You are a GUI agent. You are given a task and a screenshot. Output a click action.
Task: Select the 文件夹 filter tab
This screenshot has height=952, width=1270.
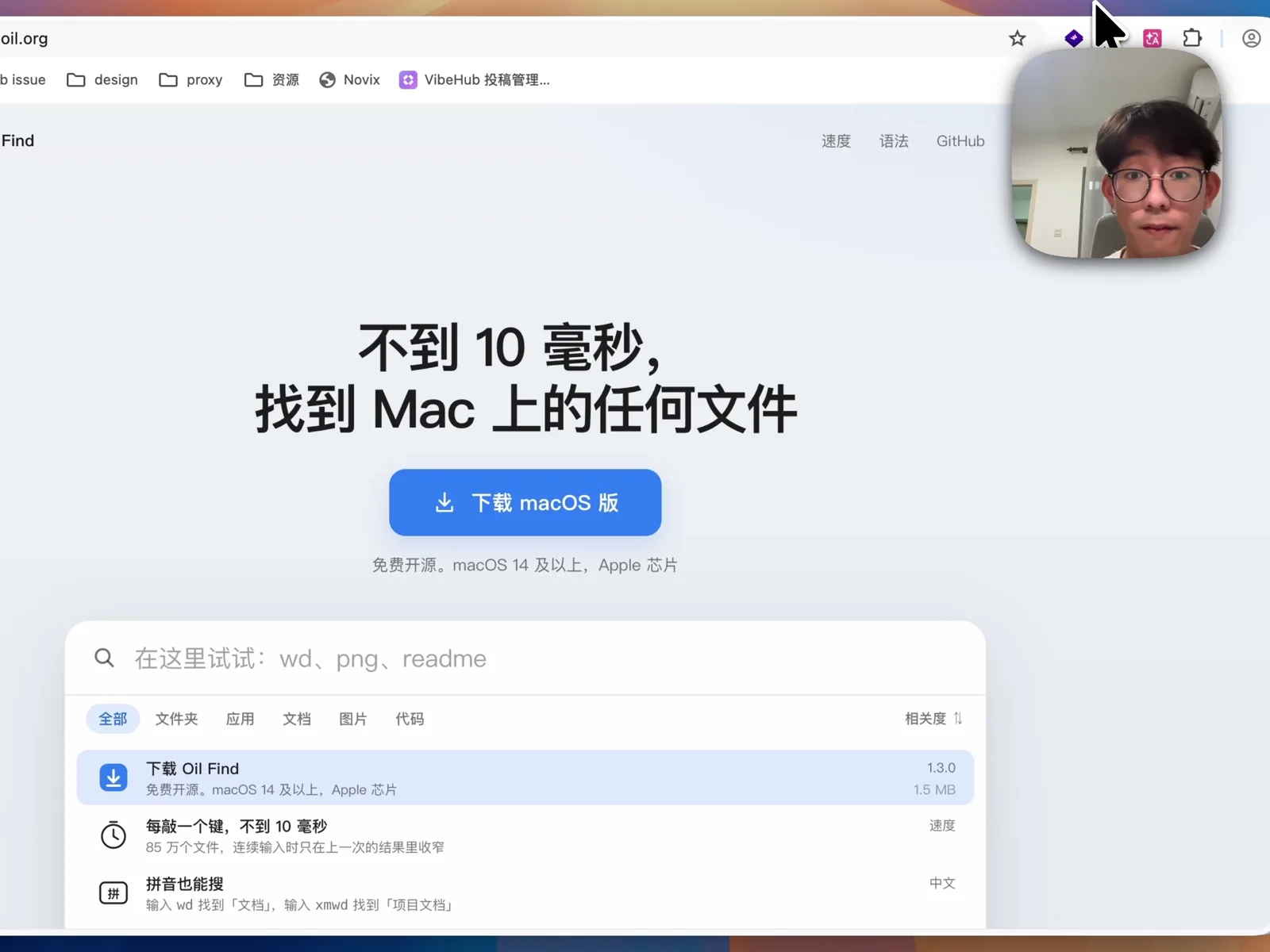pos(176,719)
